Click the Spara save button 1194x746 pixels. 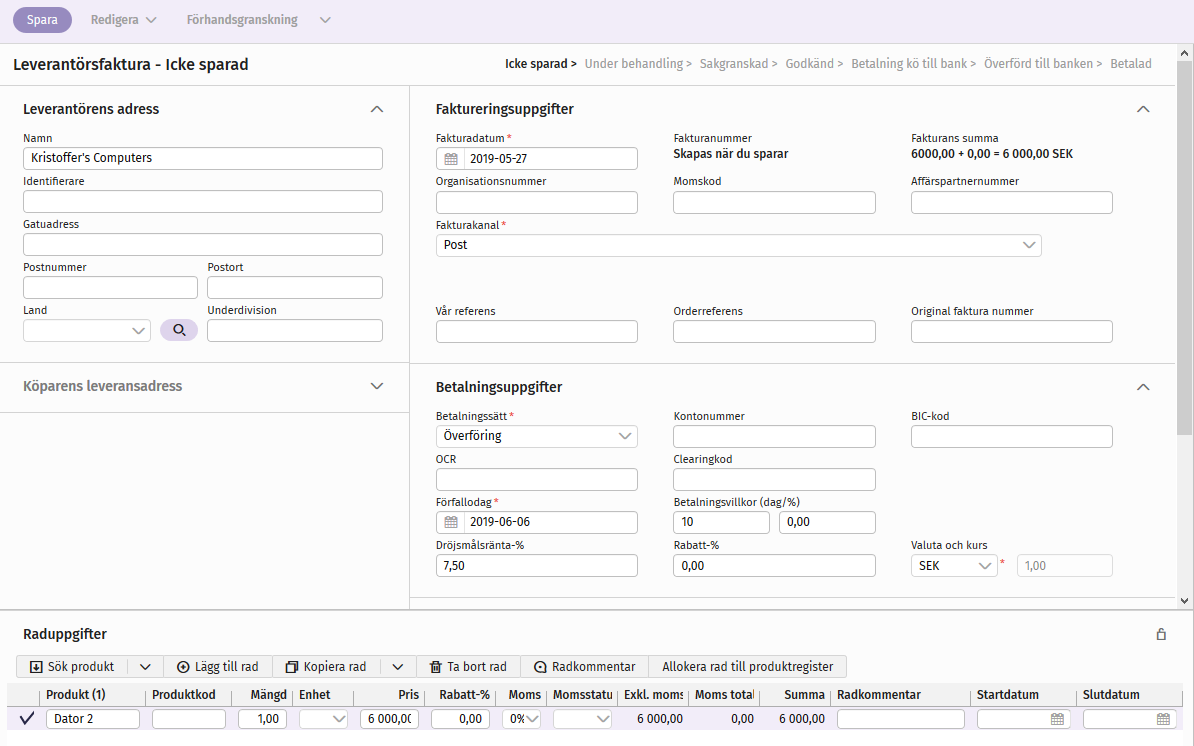point(42,20)
